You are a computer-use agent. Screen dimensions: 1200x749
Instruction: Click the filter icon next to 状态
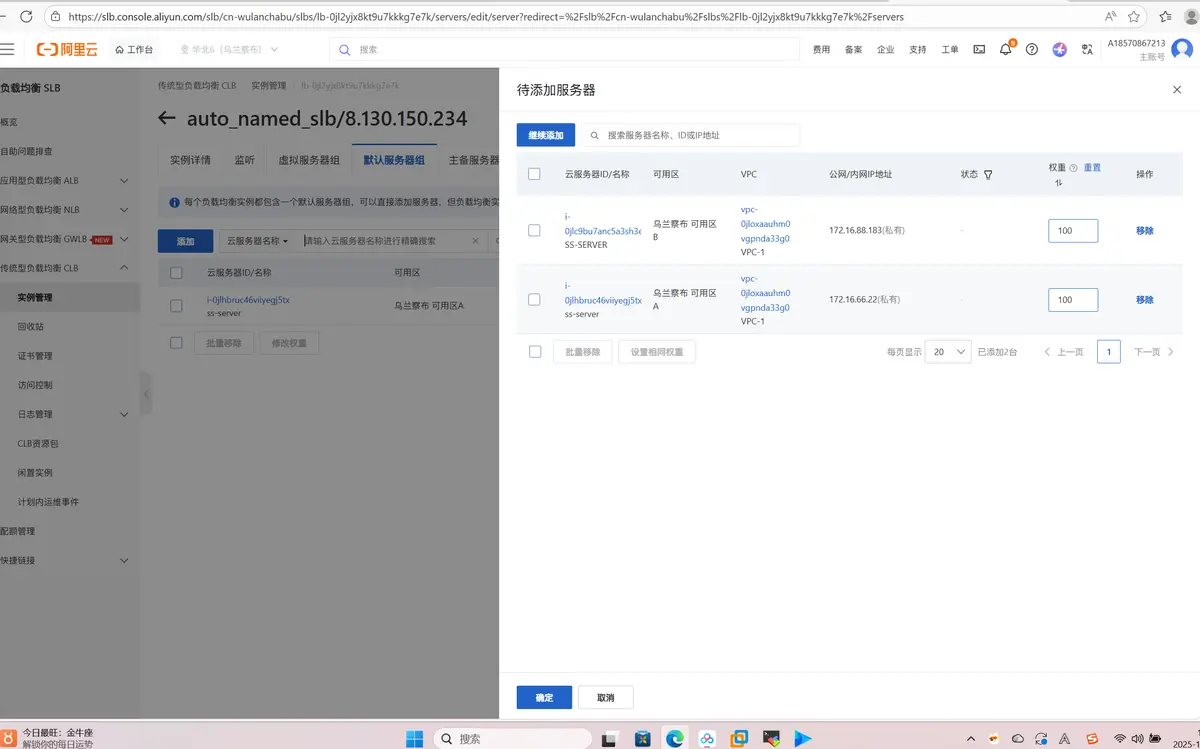[x=988, y=174]
